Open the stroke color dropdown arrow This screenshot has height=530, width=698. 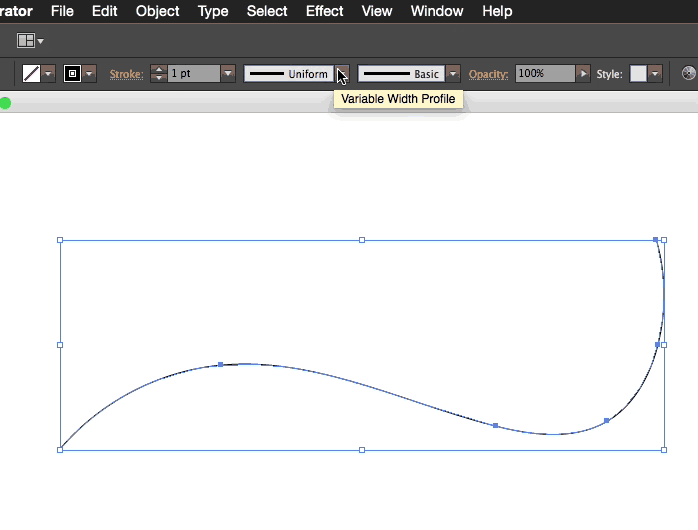pos(89,74)
